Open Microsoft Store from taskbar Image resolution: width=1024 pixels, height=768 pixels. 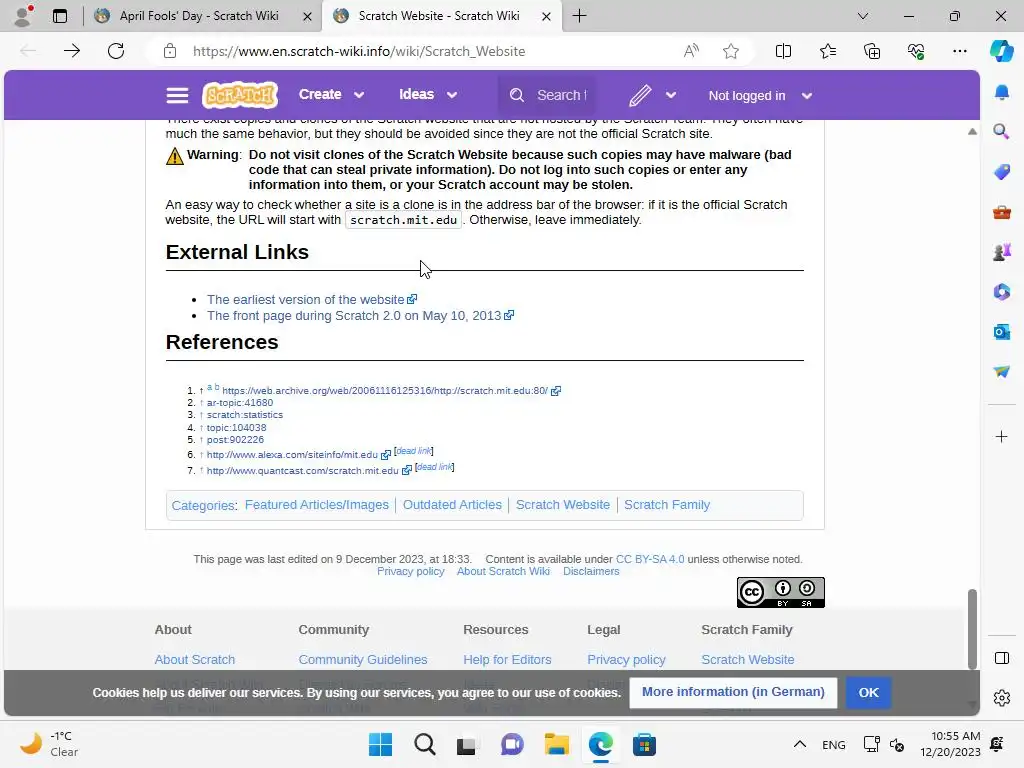pyautogui.click(x=644, y=744)
